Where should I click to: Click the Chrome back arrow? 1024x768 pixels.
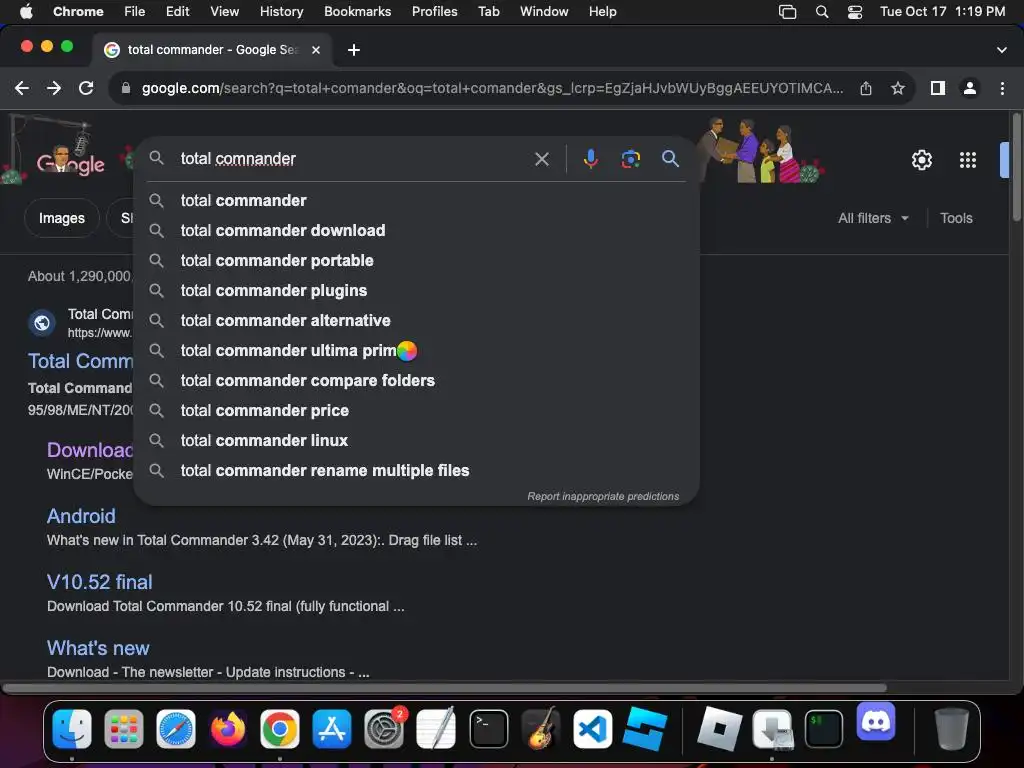pos(22,88)
